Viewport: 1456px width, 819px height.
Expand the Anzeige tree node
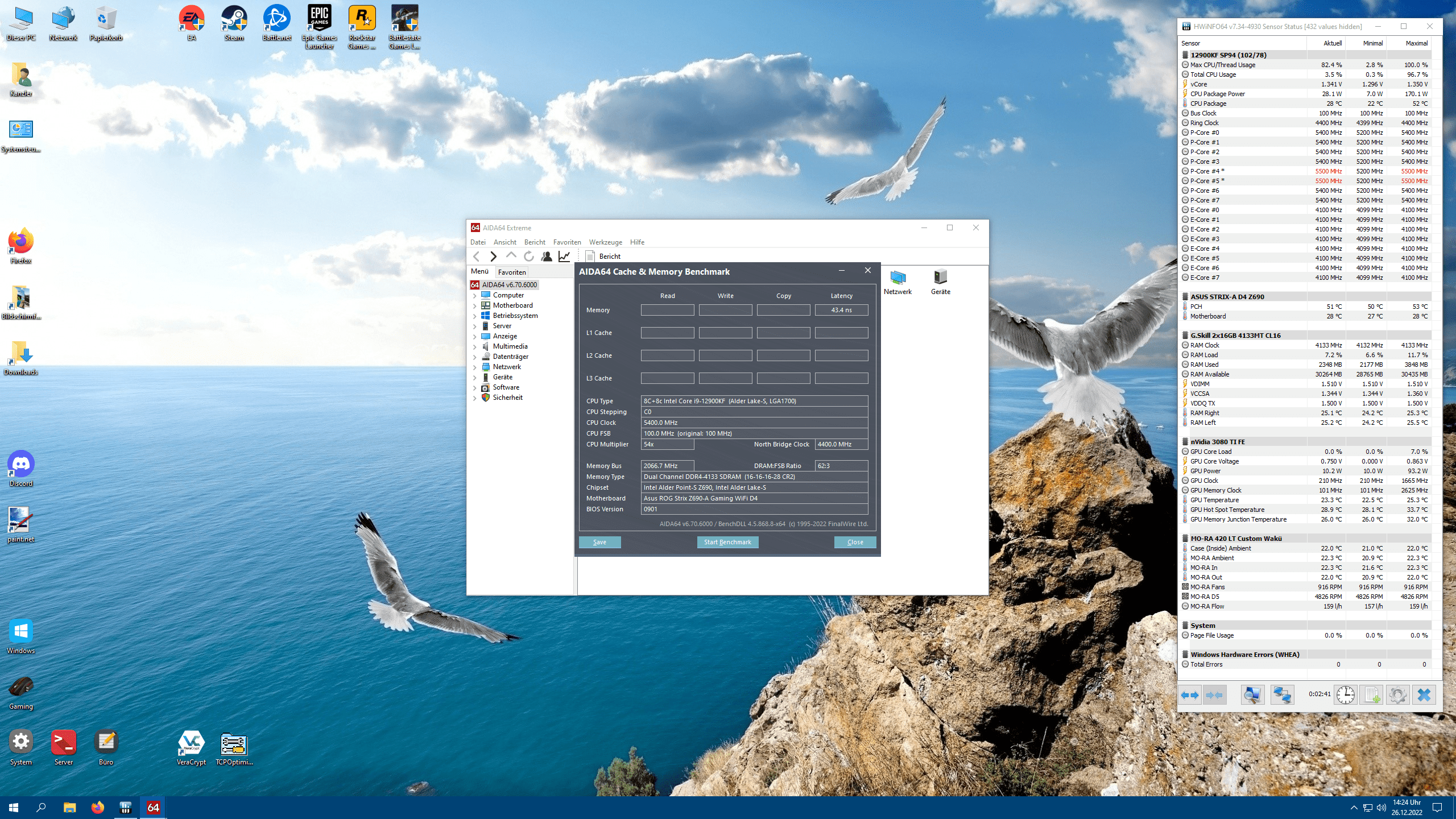point(474,337)
